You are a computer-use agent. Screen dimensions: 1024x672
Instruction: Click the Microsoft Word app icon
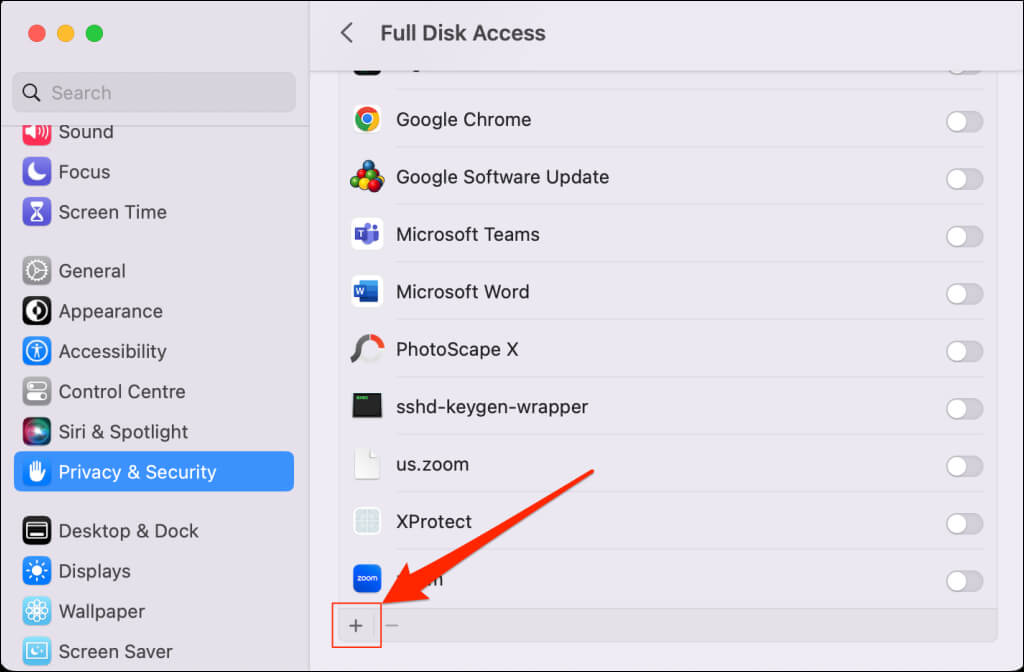(x=367, y=292)
